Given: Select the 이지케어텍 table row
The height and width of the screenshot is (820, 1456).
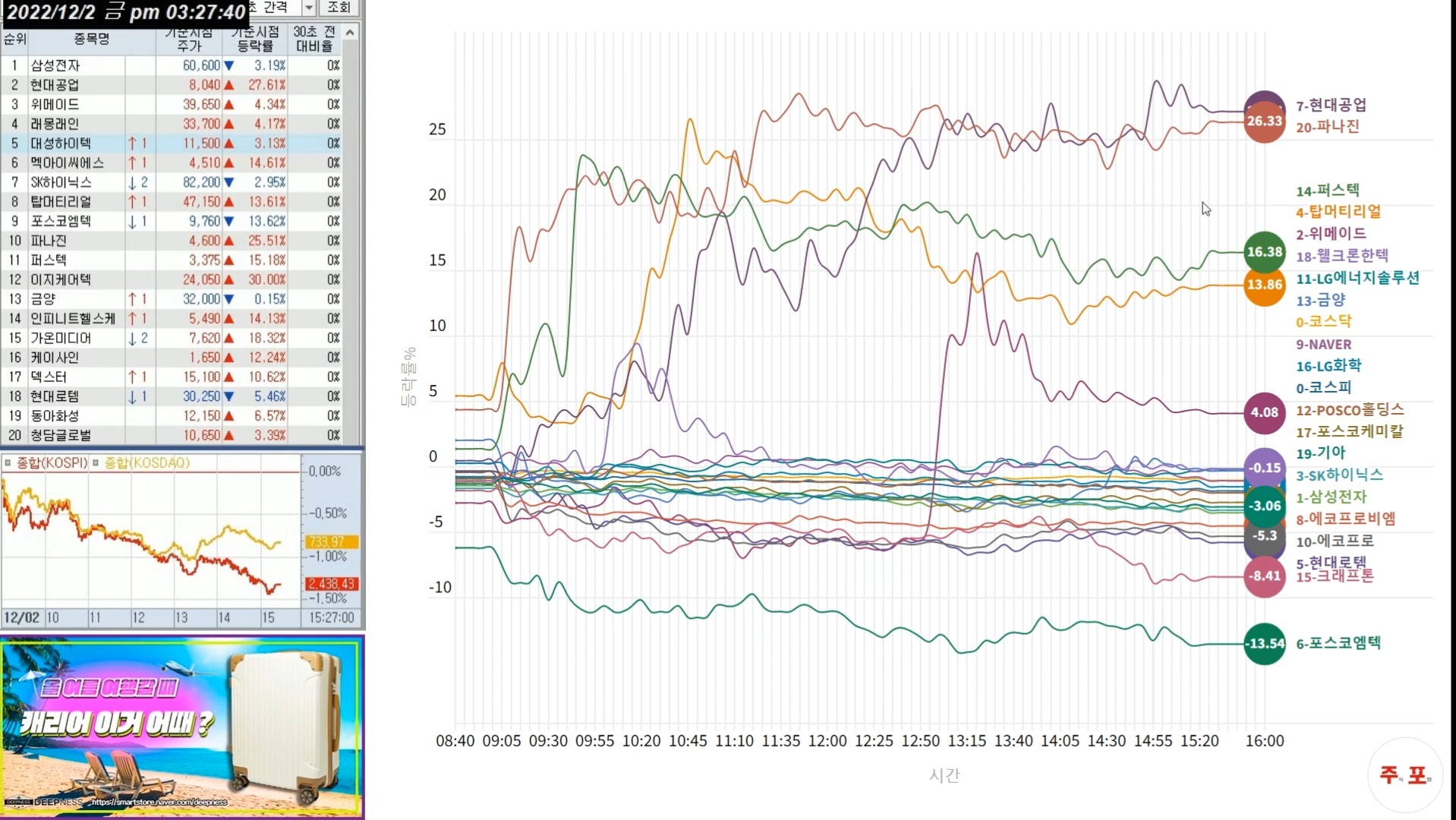Looking at the screenshot, I should click(172, 279).
